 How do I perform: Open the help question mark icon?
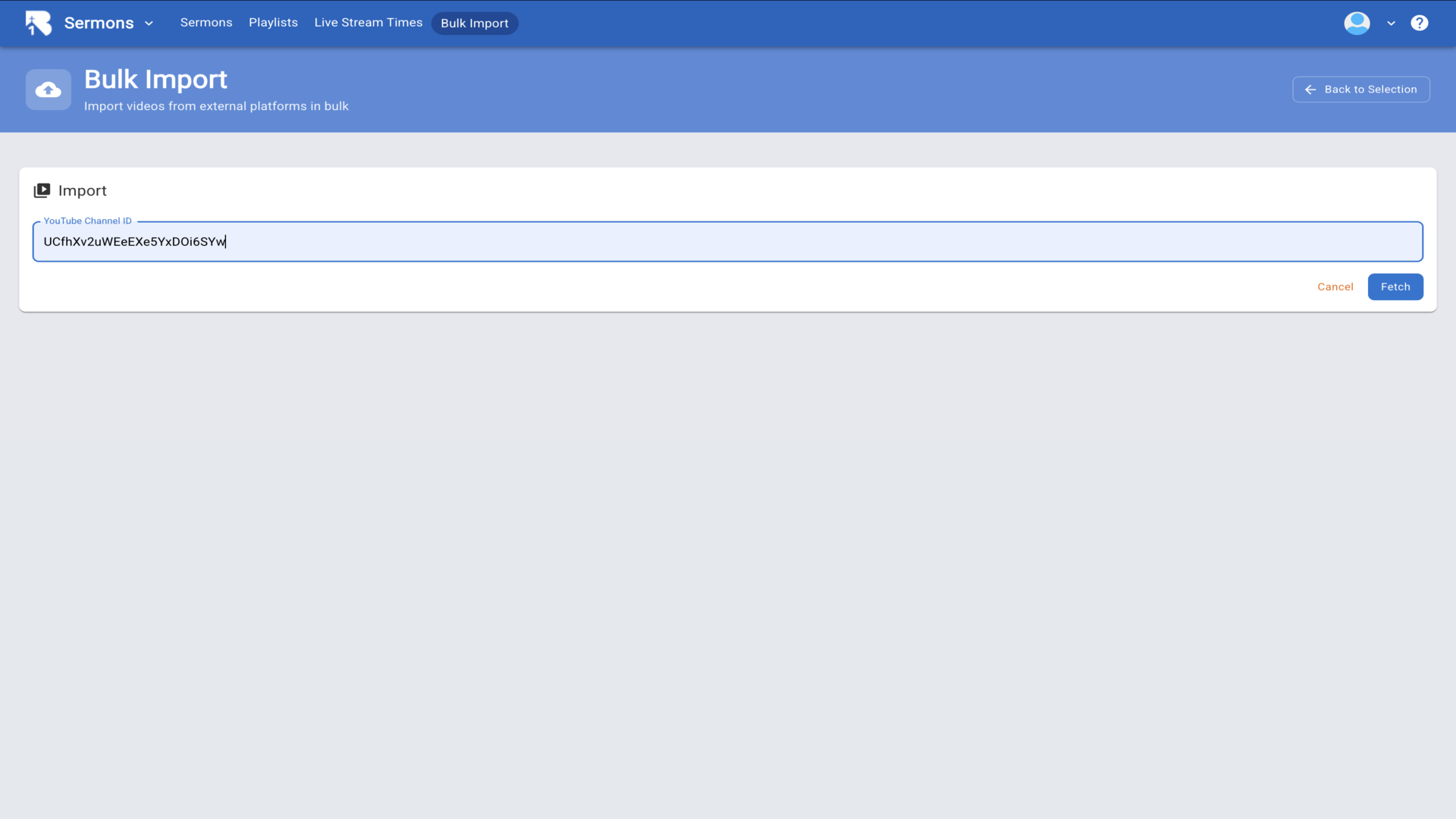coord(1419,23)
